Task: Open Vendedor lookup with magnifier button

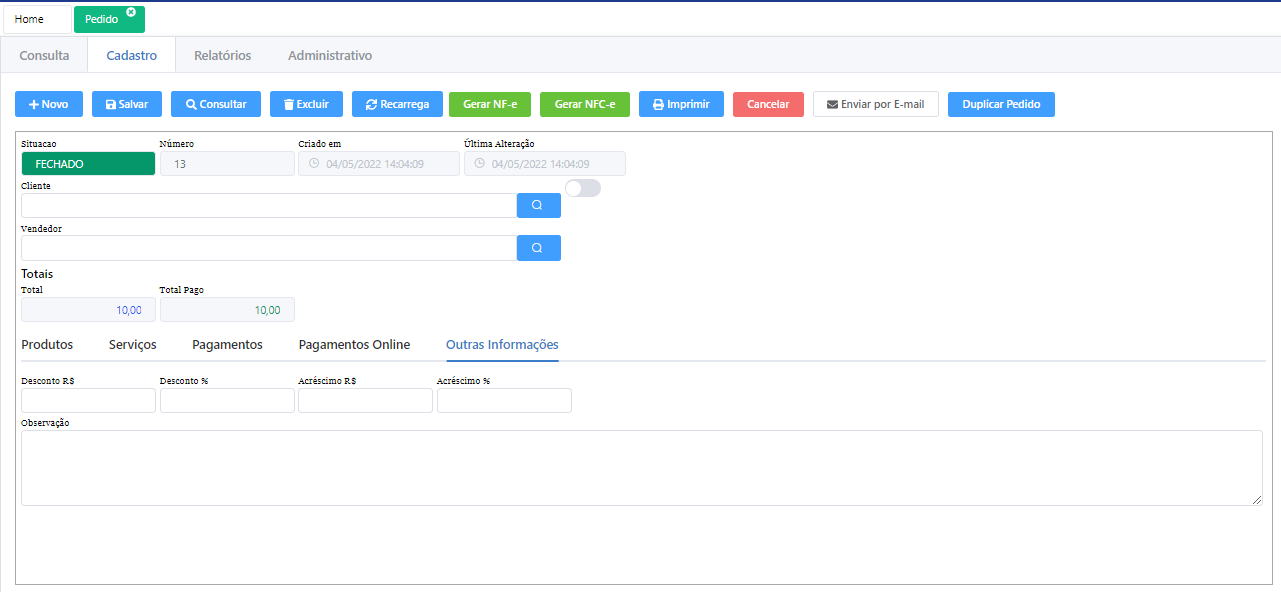Action: click(538, 248)
